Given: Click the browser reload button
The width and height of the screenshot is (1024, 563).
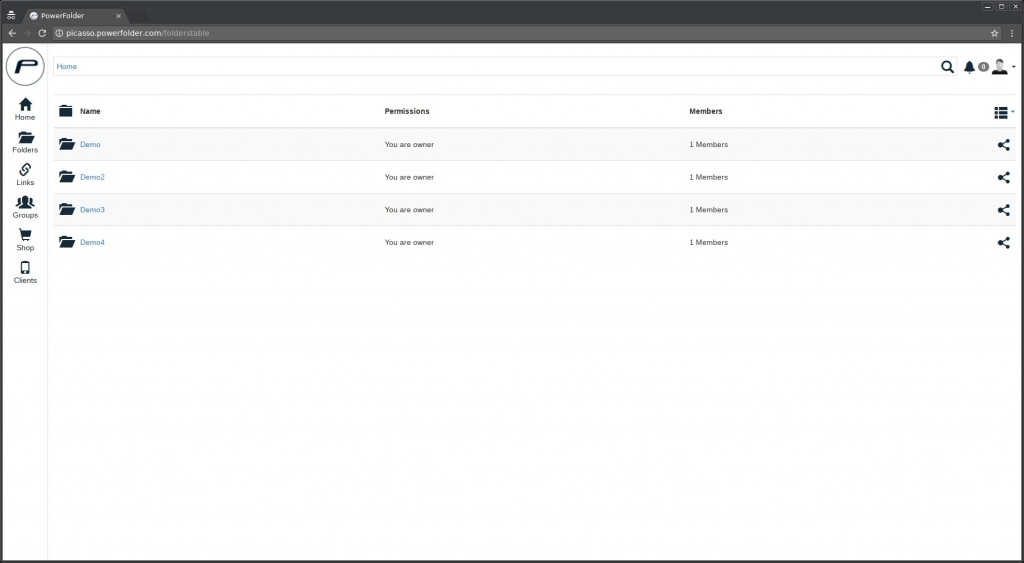Looking at the screenshot, I should click(42, 33).
